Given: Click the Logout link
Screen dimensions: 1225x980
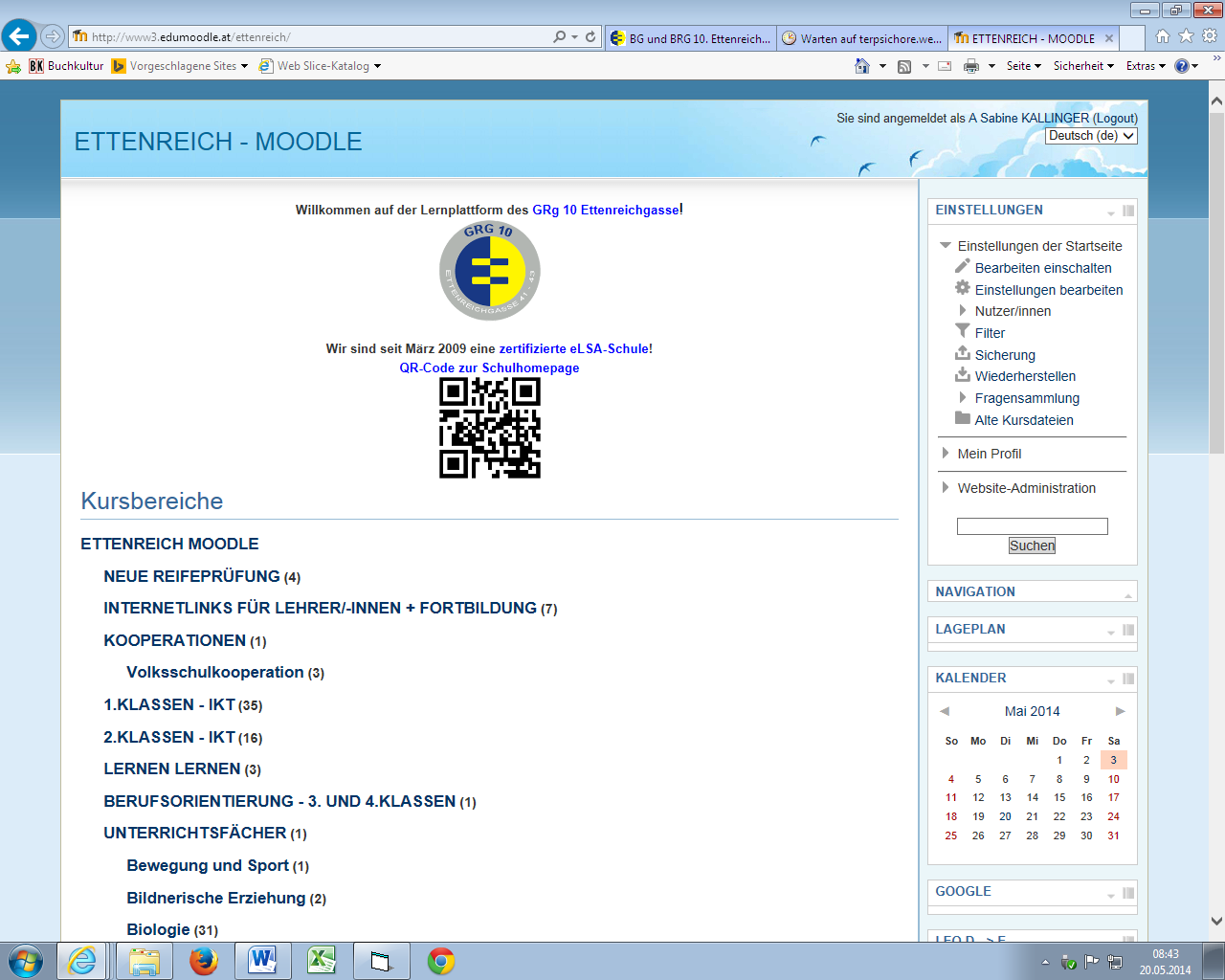Looking at the screenshot, I should coord(1115,118).
